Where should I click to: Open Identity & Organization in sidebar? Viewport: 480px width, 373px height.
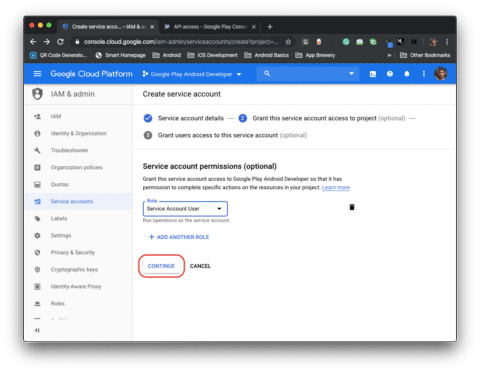click(x=79, y=133)
